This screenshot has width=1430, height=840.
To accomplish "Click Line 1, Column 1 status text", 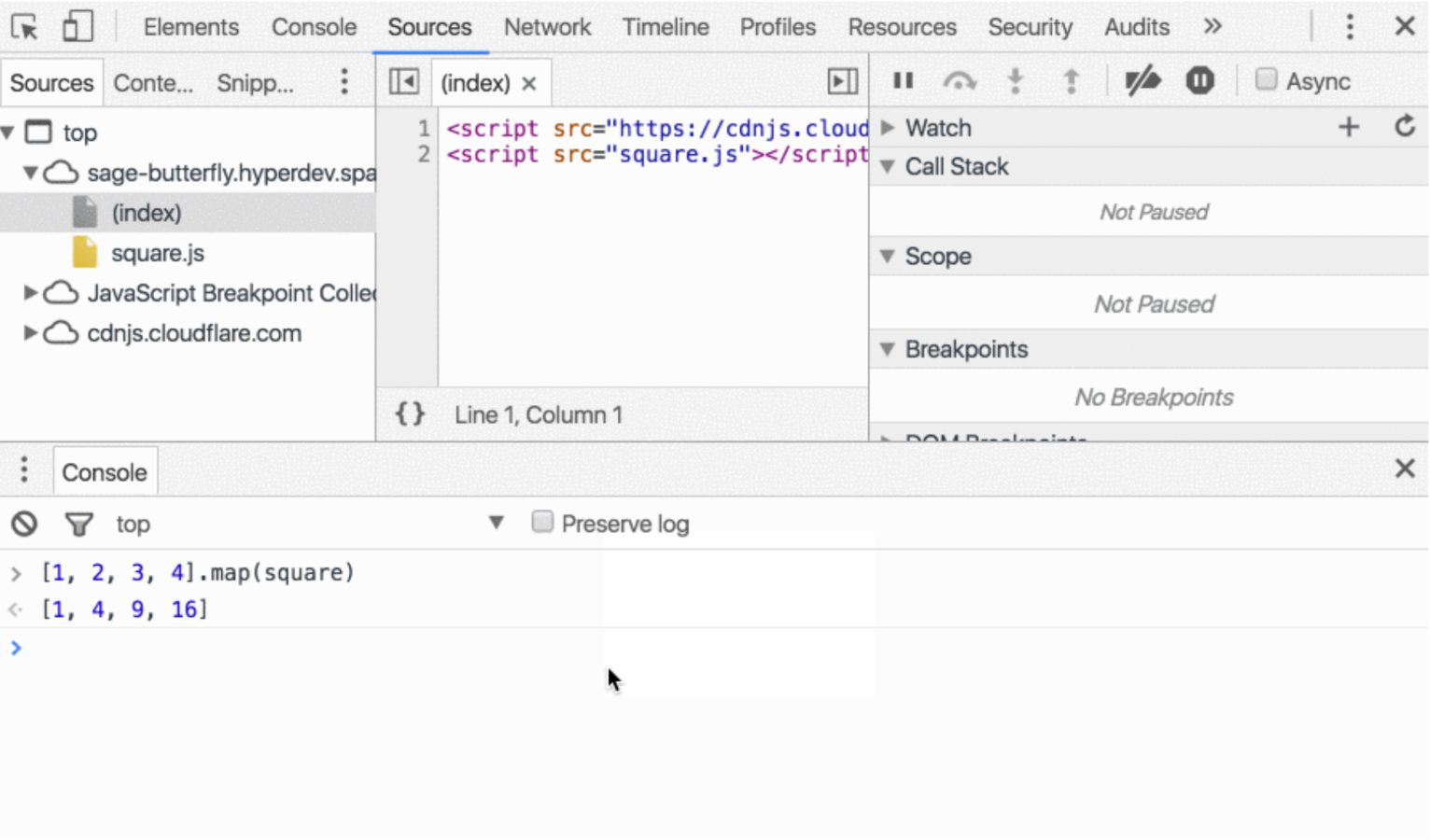I will click(539, 414).
